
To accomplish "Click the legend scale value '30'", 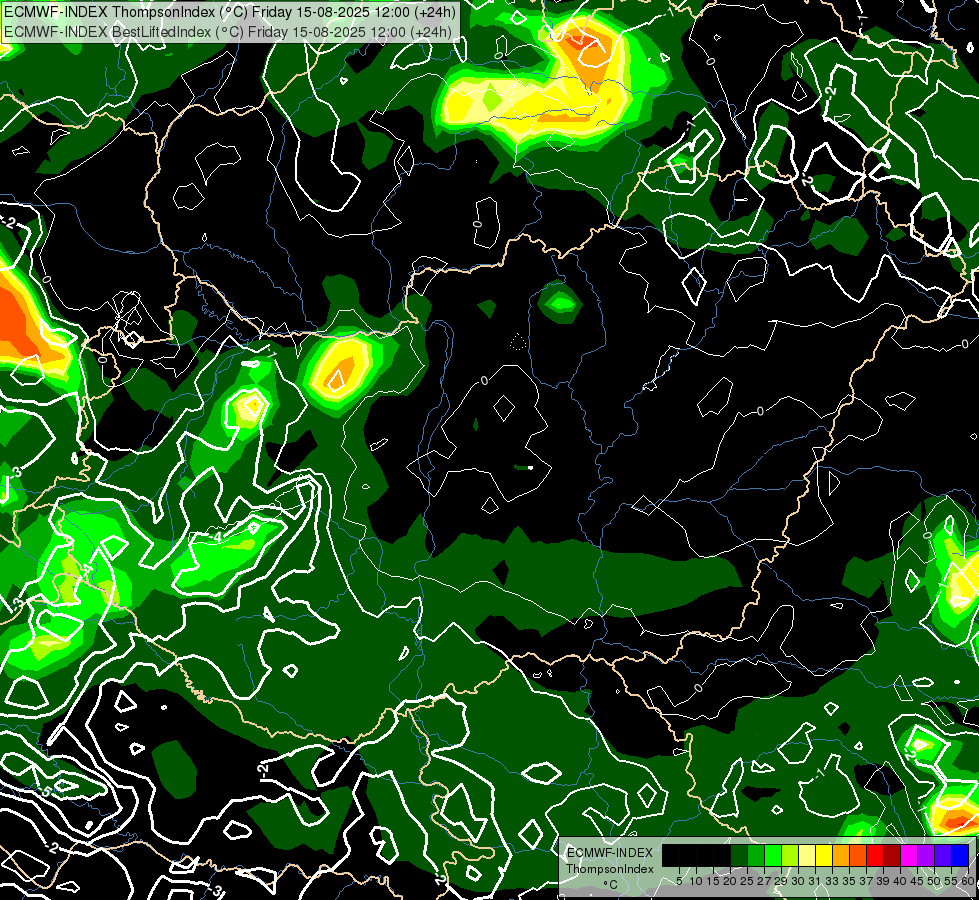I will point(798,881).
